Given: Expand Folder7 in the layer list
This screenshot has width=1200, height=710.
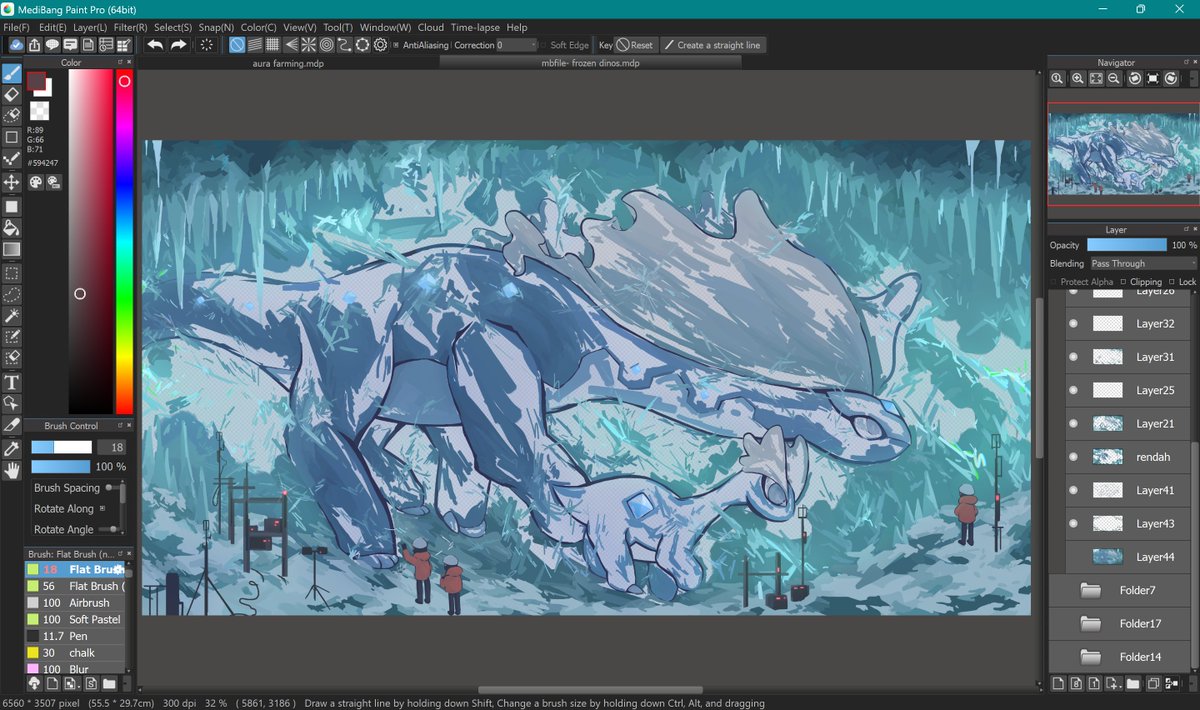Looking at the screenshot, I should click(1091, 591).
